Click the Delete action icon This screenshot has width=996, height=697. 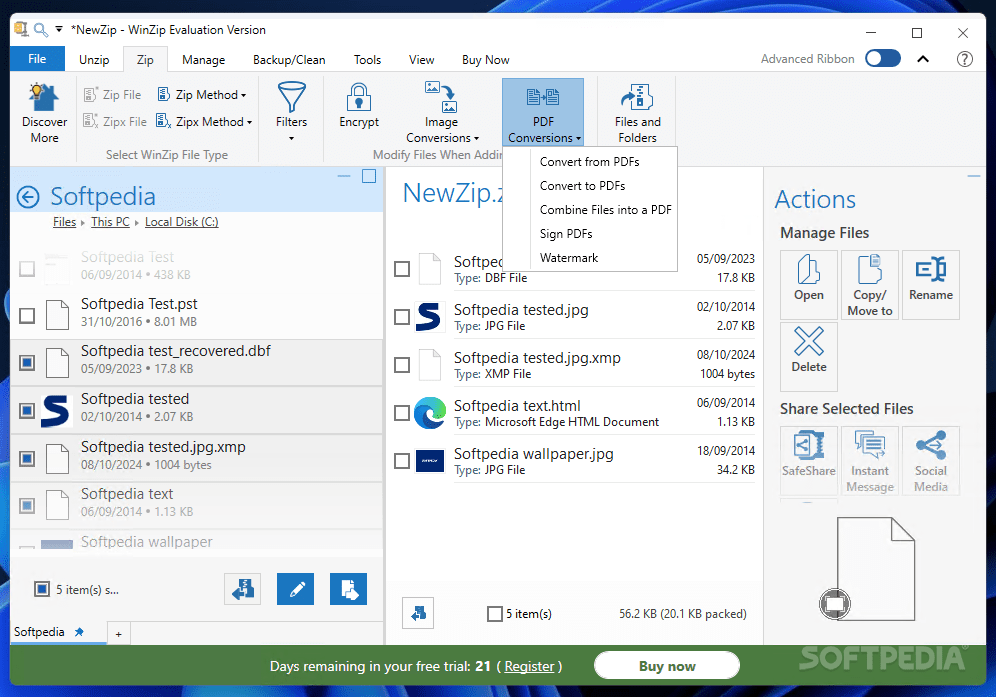[809, 356]
